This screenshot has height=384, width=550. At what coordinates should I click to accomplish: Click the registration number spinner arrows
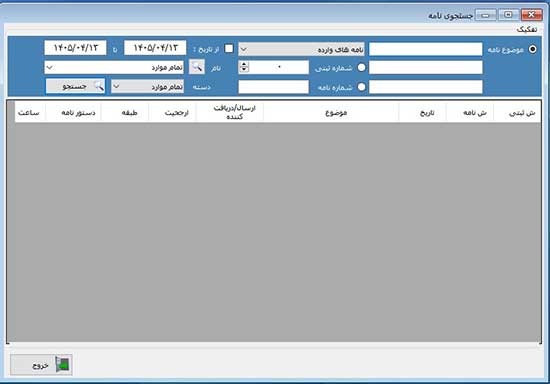pos(244,67)
